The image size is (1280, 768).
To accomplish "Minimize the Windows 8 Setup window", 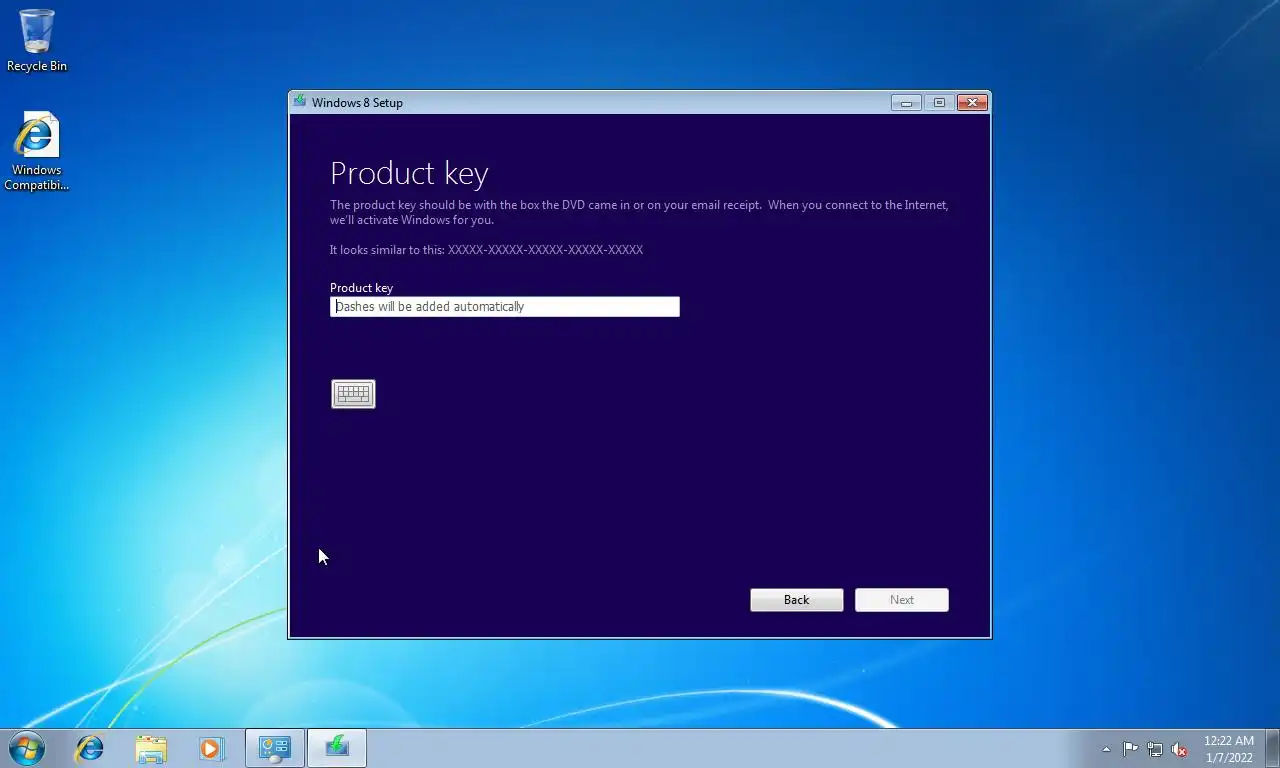I will click(906, 102).
